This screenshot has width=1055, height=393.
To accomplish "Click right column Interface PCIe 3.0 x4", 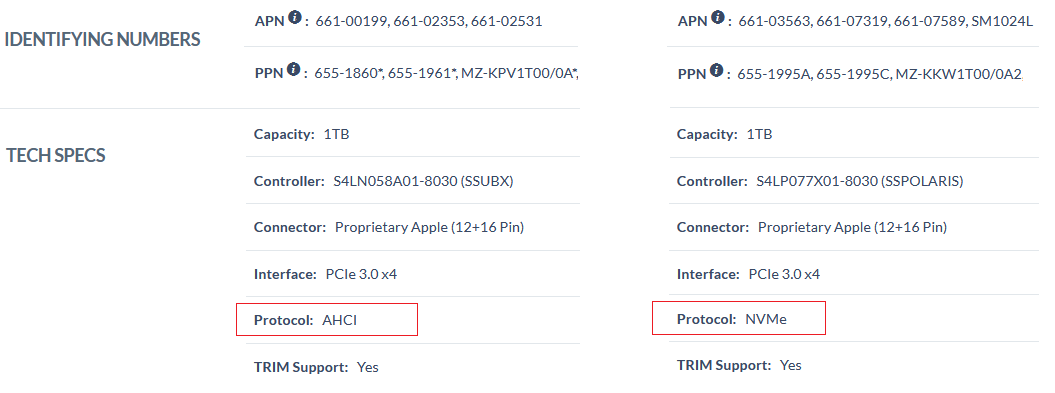I will coord(748,275).
